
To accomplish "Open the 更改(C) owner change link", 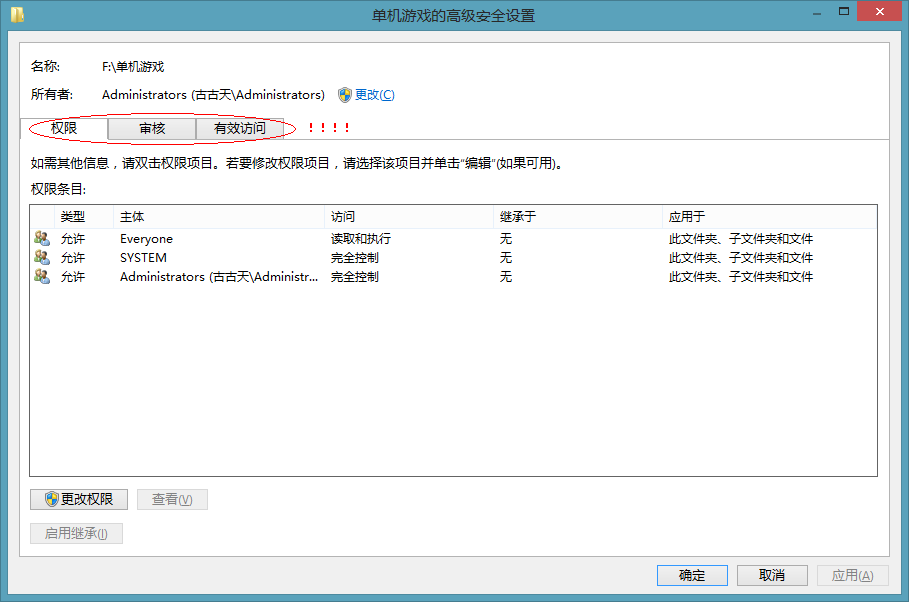I will 374,95.
